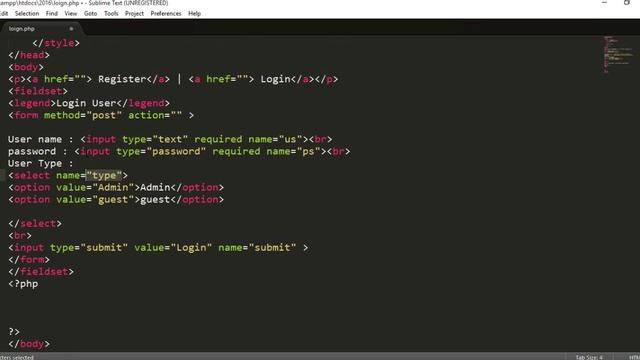
Task: Open the Help menu
Action: (194, 13)
